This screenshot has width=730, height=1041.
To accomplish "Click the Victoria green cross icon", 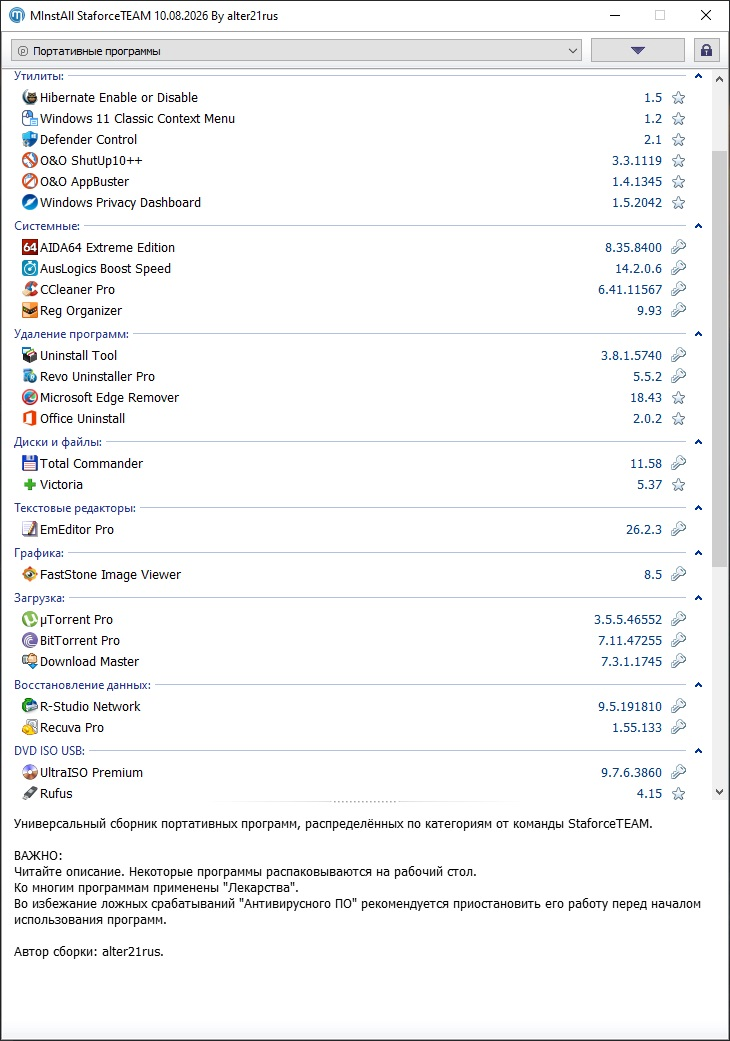I will pyautogui.click(x=29, y=484).
